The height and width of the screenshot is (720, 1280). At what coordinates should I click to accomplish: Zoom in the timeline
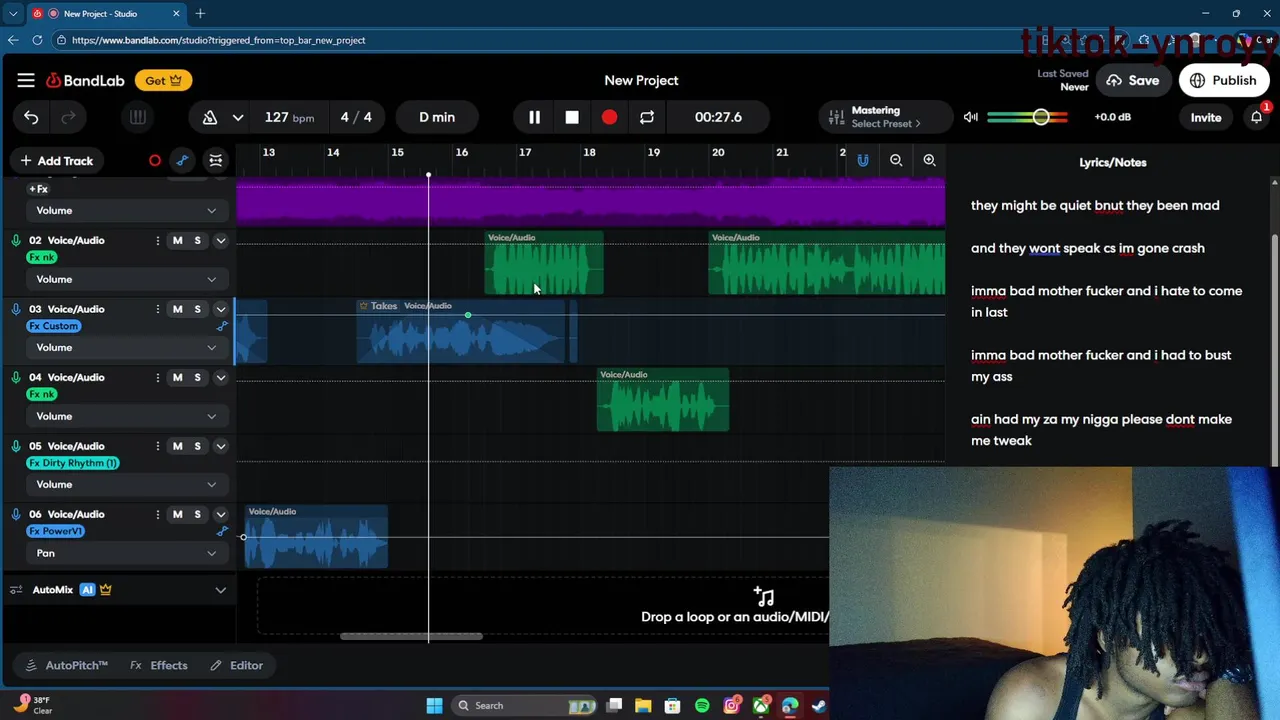tap(929, 160)
